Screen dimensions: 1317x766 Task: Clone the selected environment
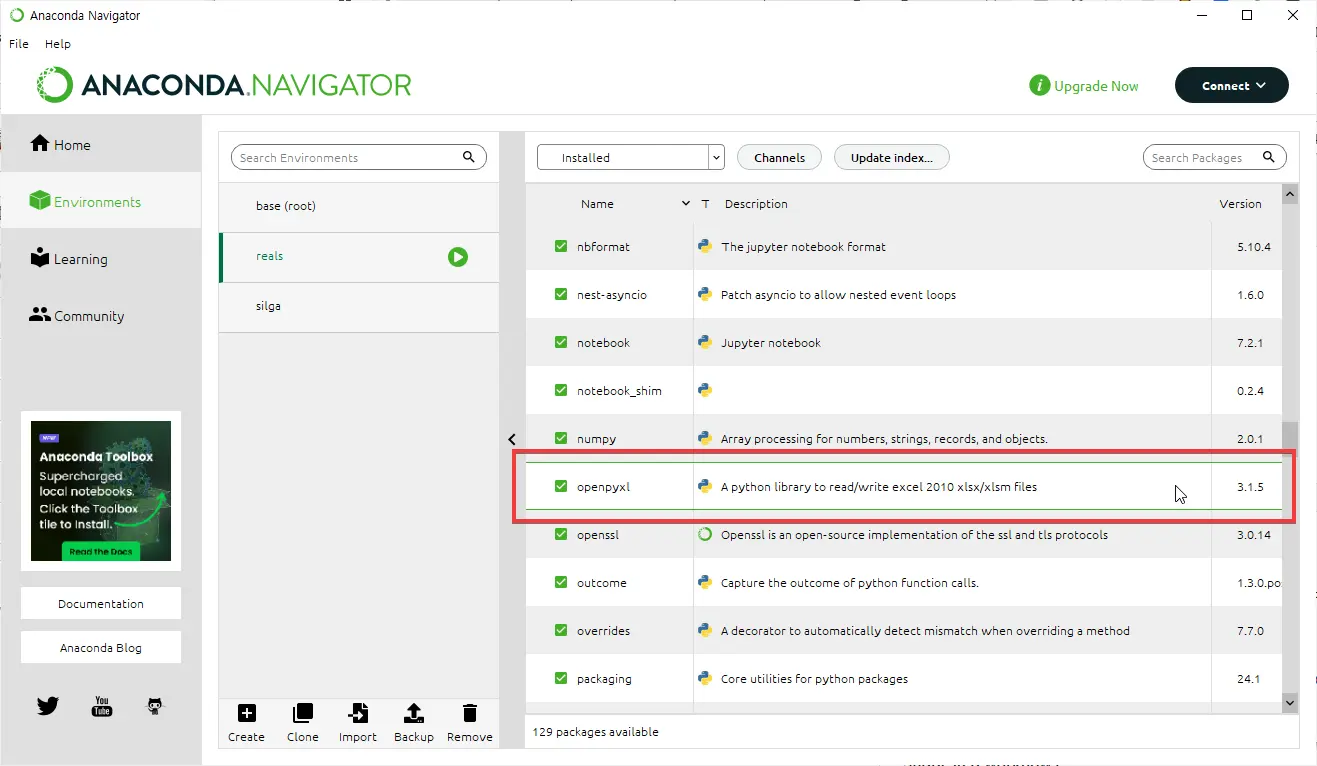pos(302,714)
